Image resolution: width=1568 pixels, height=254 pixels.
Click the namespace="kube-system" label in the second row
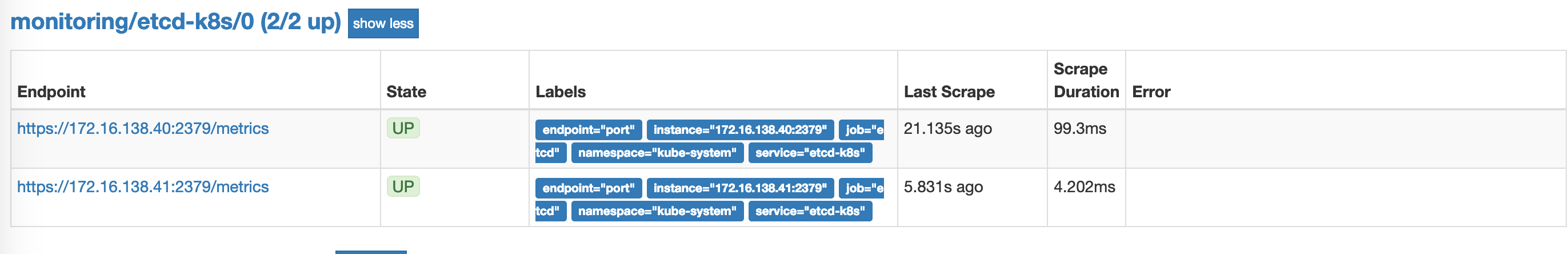click(x=657, y=211)
